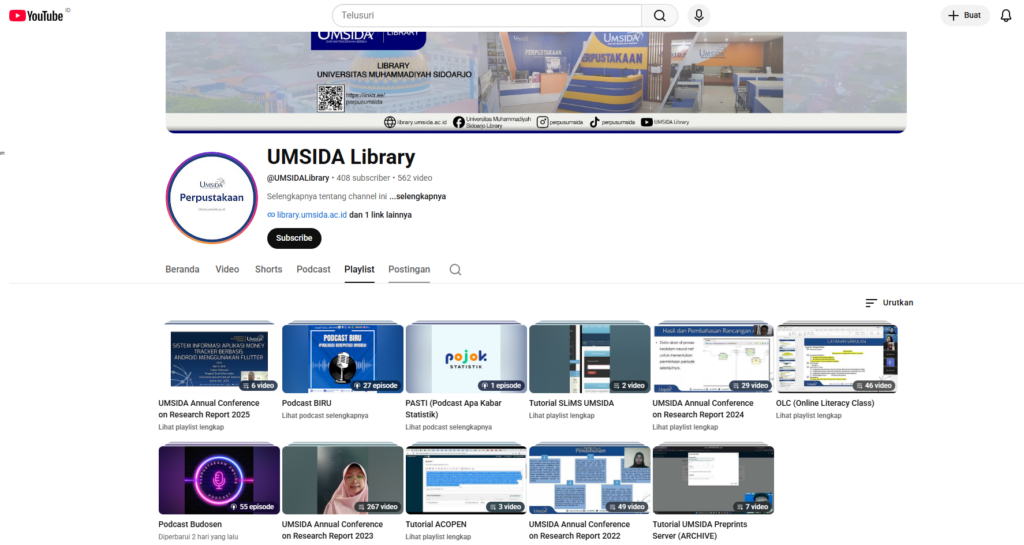
Task: Open Research Report 2023 playlist thumbnail
Action: 343,480
